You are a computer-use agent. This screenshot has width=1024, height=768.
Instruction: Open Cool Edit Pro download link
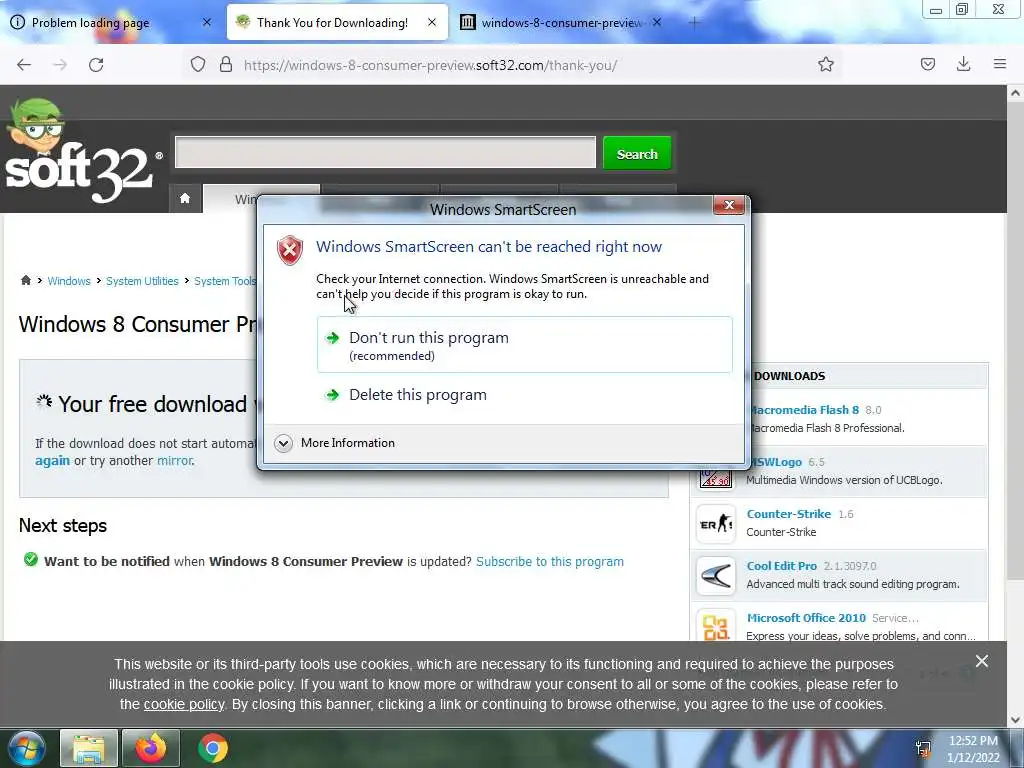tap(781, 566)
